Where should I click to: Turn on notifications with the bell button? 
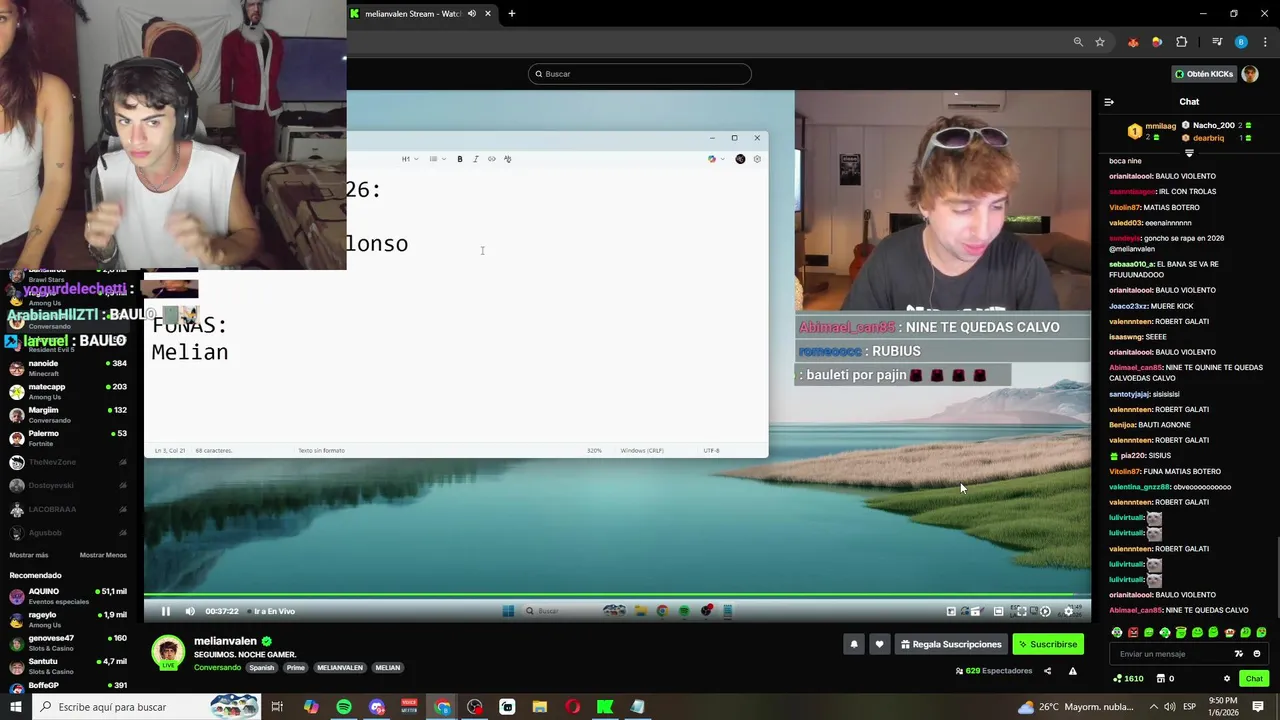[x=854, y=644]
